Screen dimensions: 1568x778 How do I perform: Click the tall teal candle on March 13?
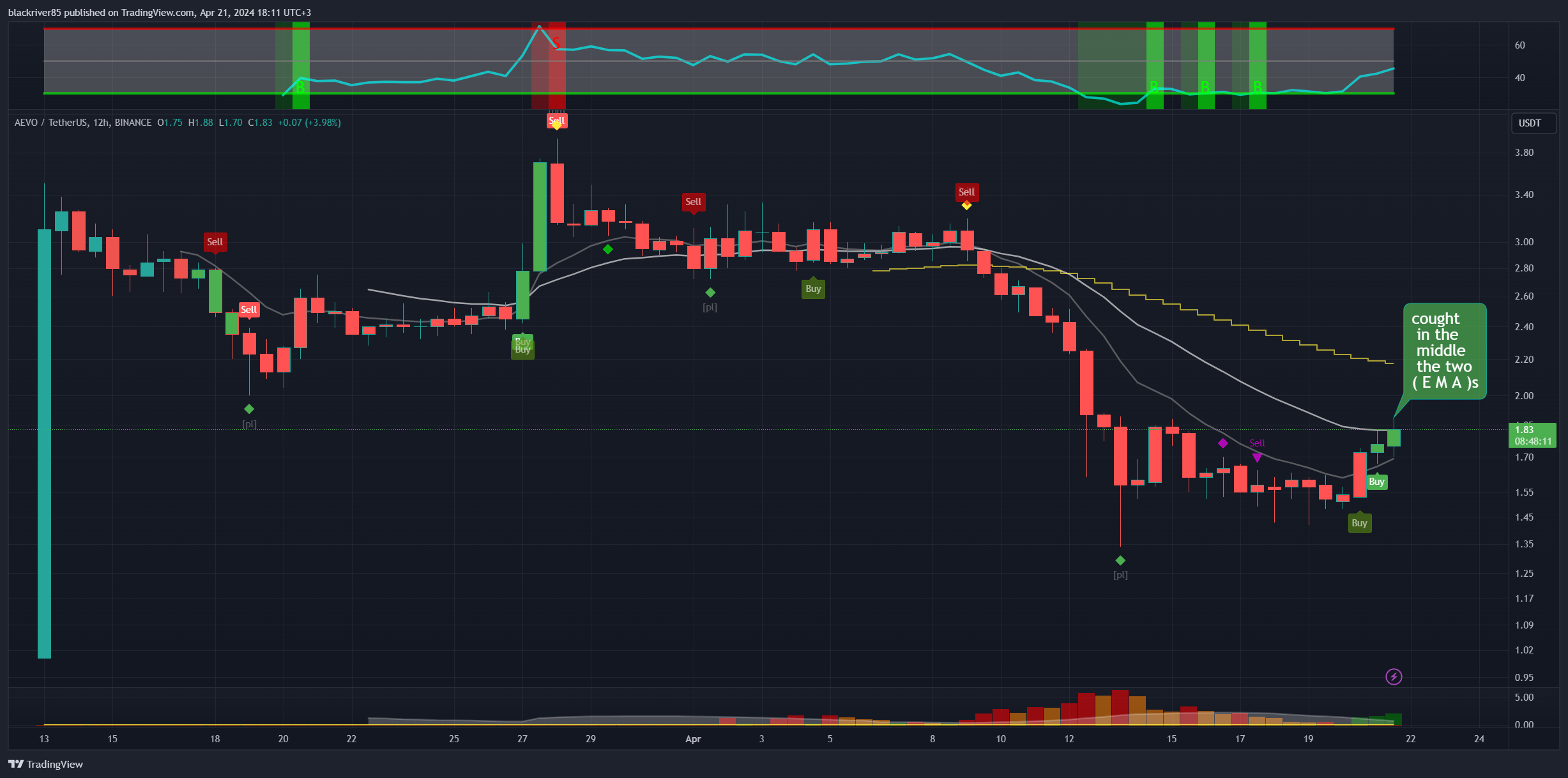coord(44,443)
